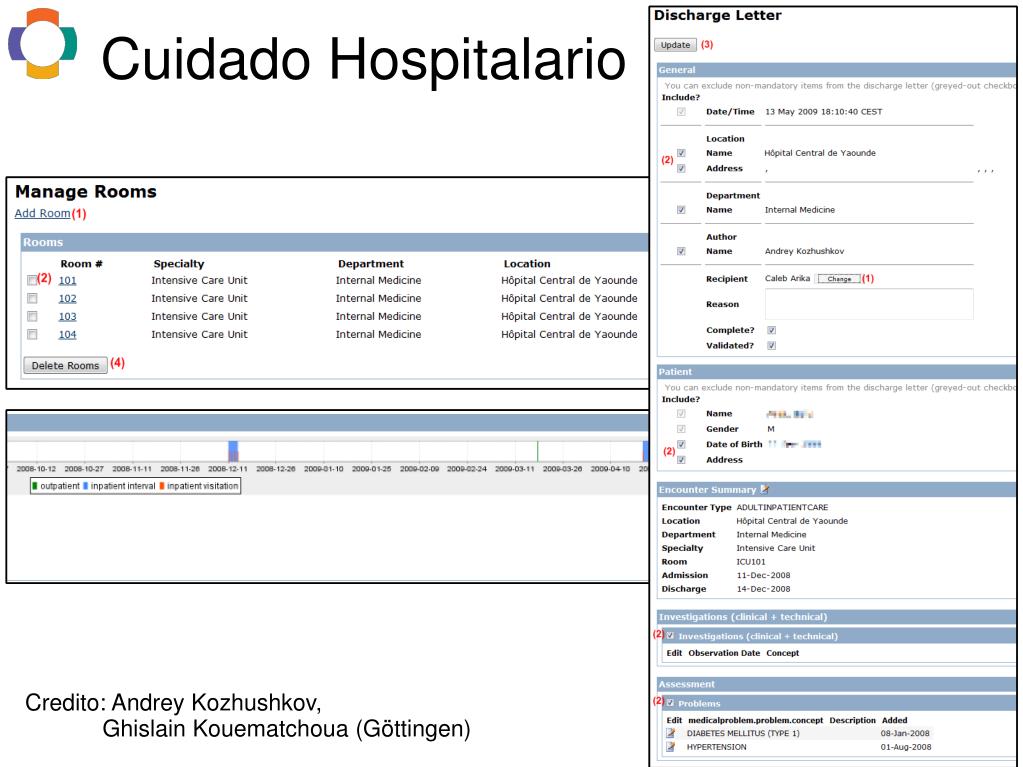Screen dimensions: 1023x767
Task: Open room 103 link
Action: [x=67, y=316]
